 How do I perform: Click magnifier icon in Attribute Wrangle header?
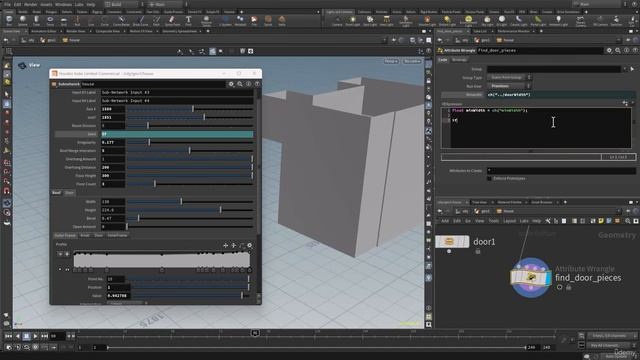click(x=618, y=51)
